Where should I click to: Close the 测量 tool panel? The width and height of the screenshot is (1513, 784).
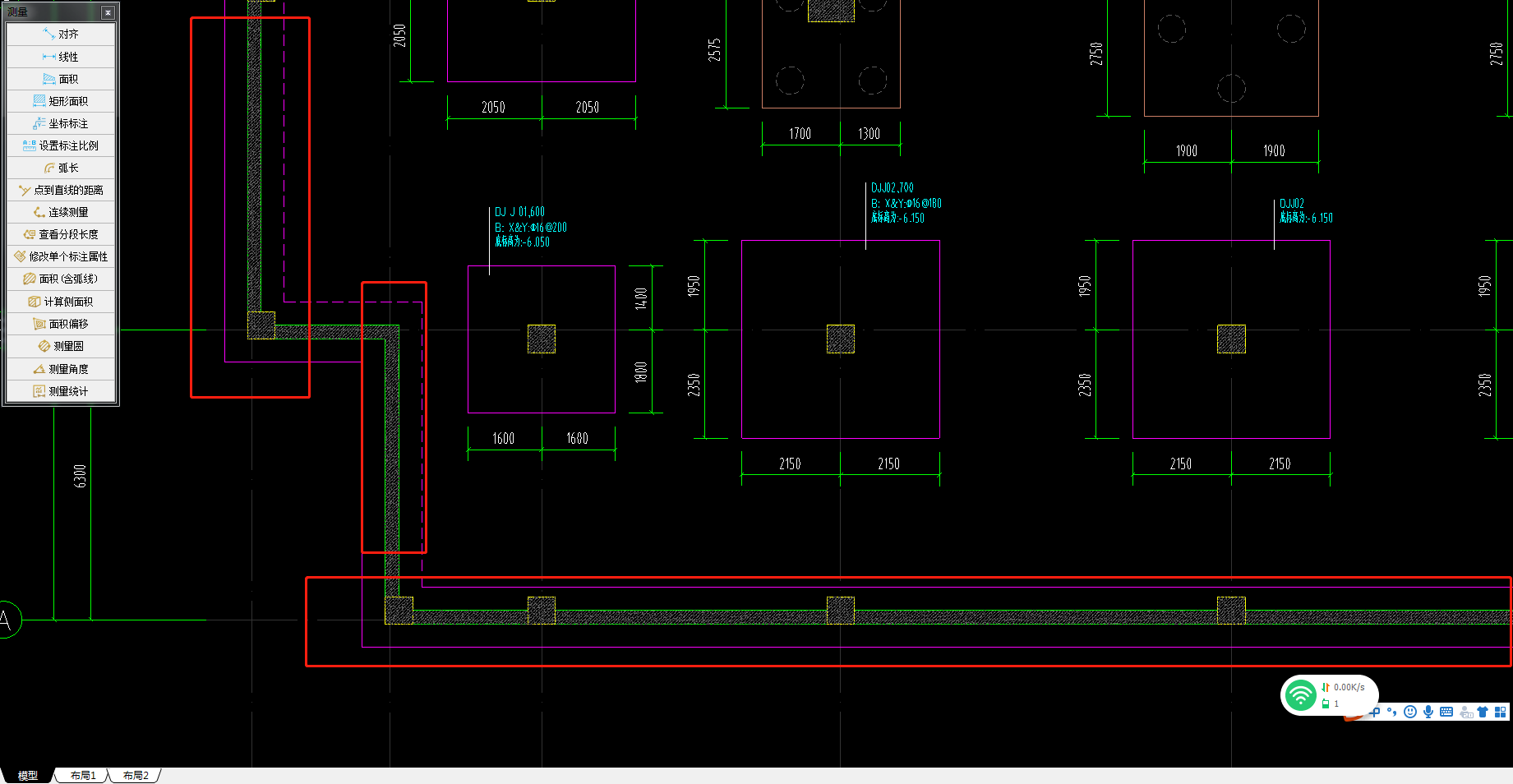(108, 12)
